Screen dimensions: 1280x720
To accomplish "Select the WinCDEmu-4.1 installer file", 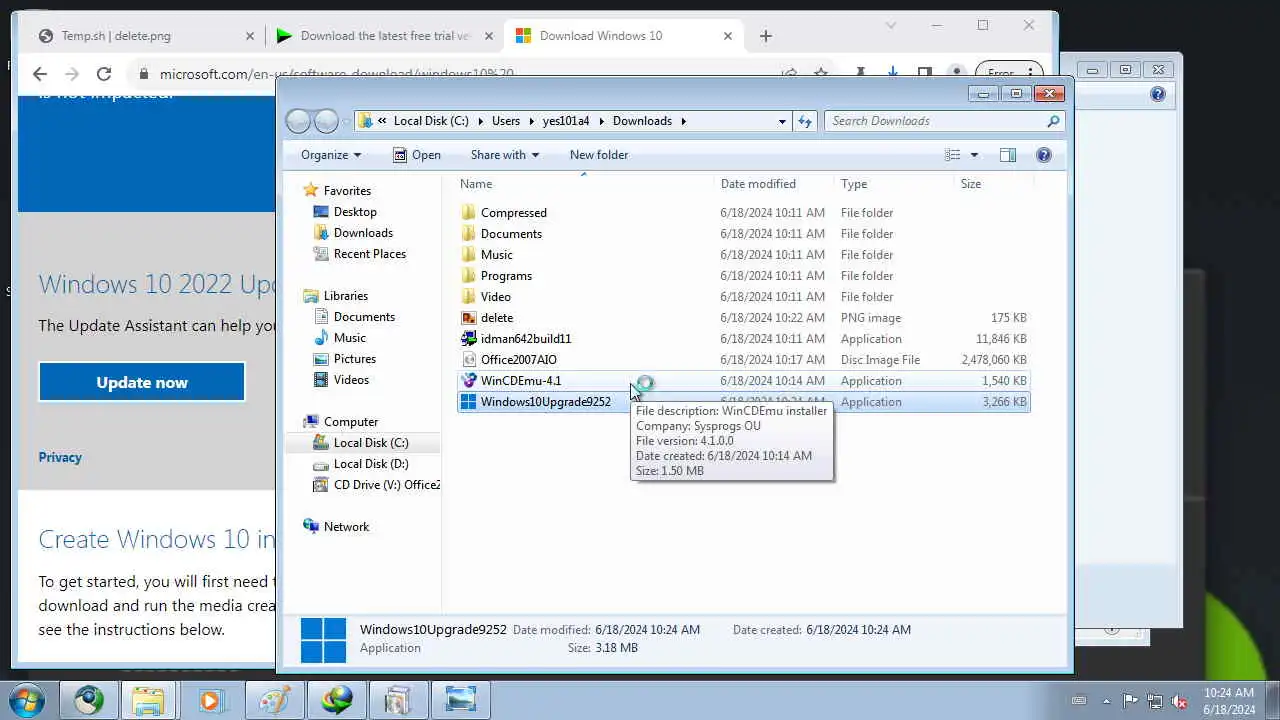I will pyautogui.click(x=521, y=381).
